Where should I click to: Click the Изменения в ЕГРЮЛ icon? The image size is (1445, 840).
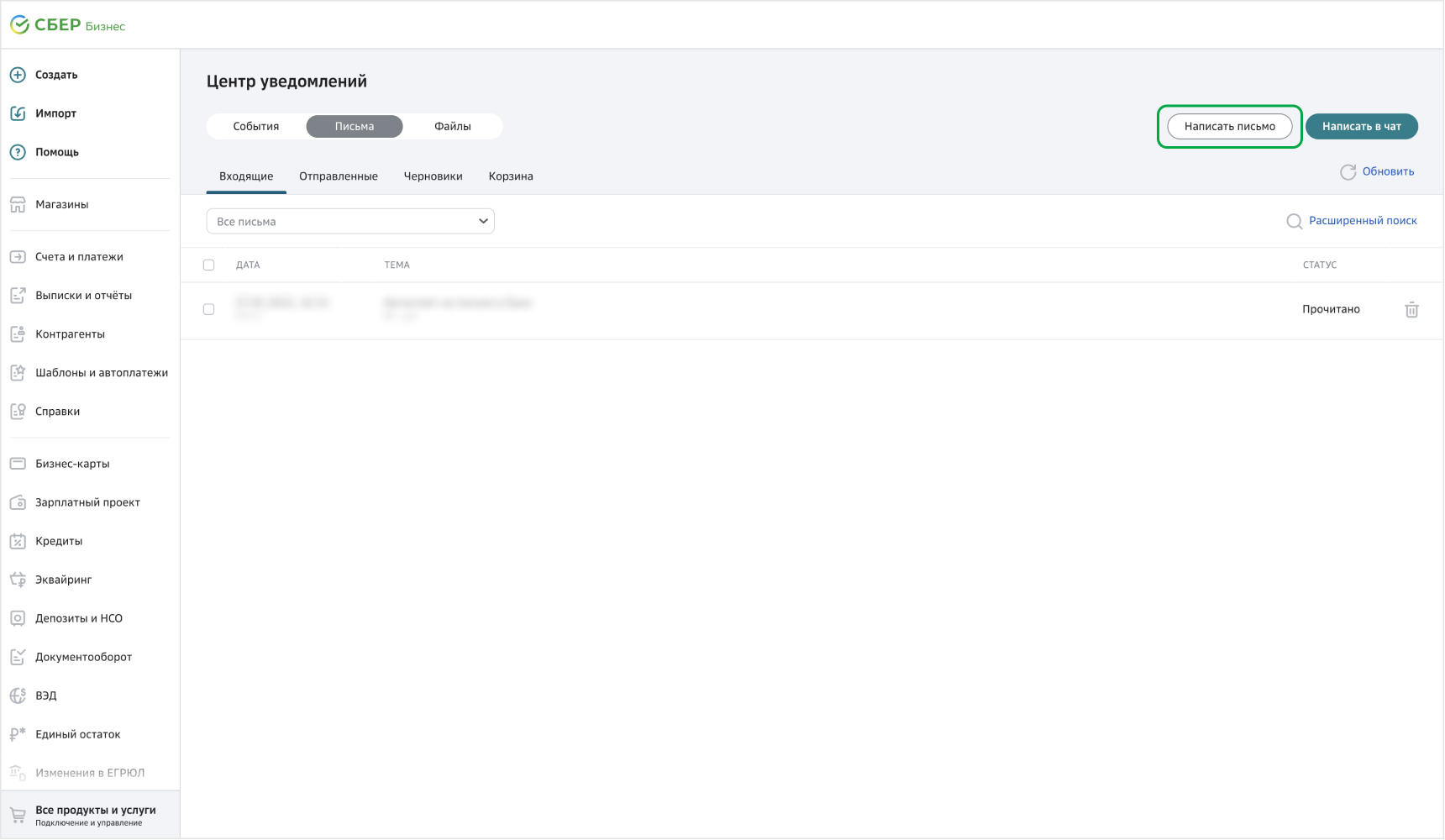[x=18, y=773]
